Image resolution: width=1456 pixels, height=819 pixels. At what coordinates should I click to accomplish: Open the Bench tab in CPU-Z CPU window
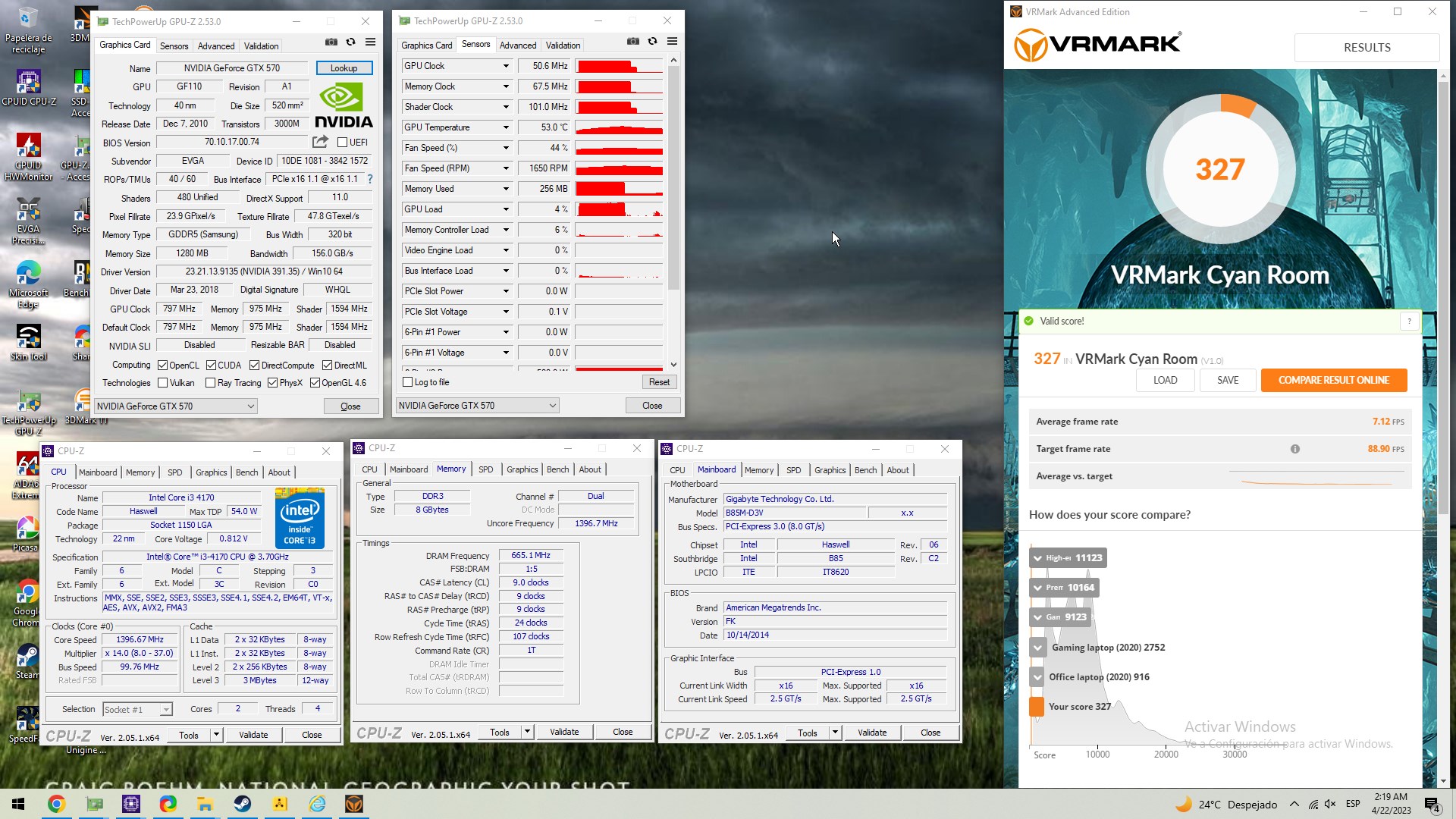246,472
